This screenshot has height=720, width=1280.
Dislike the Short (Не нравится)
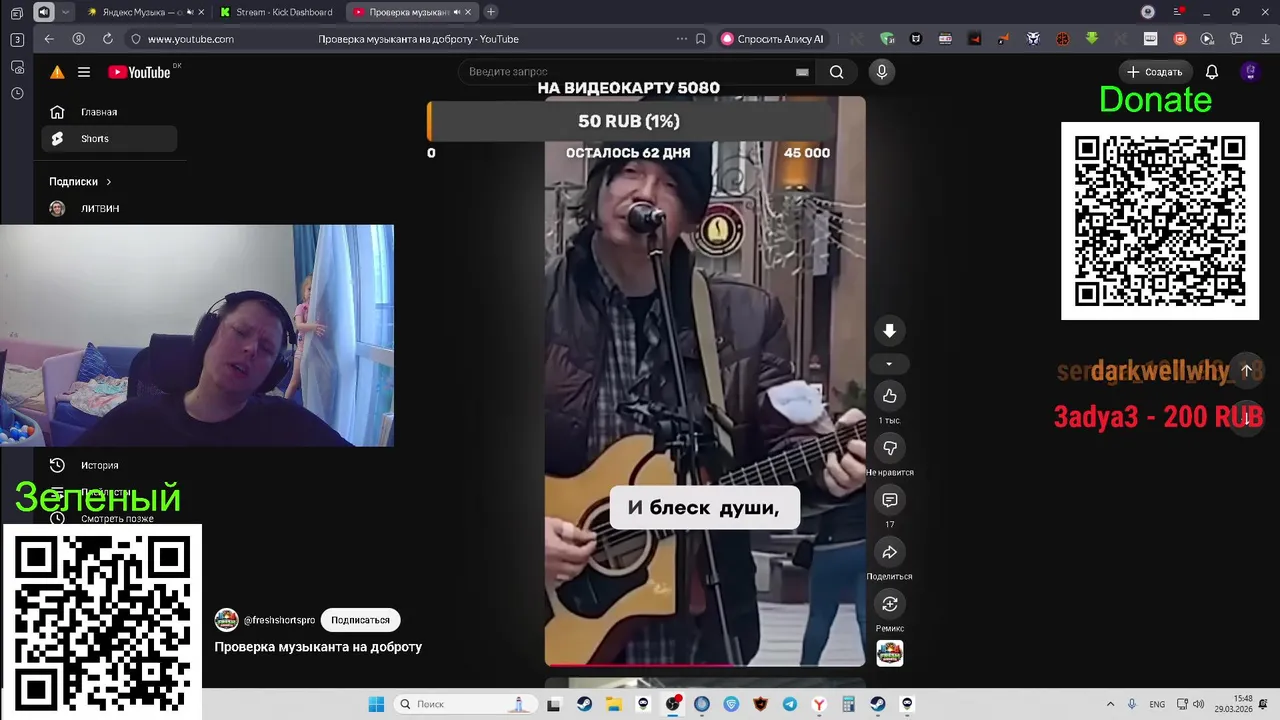(889, 448)
